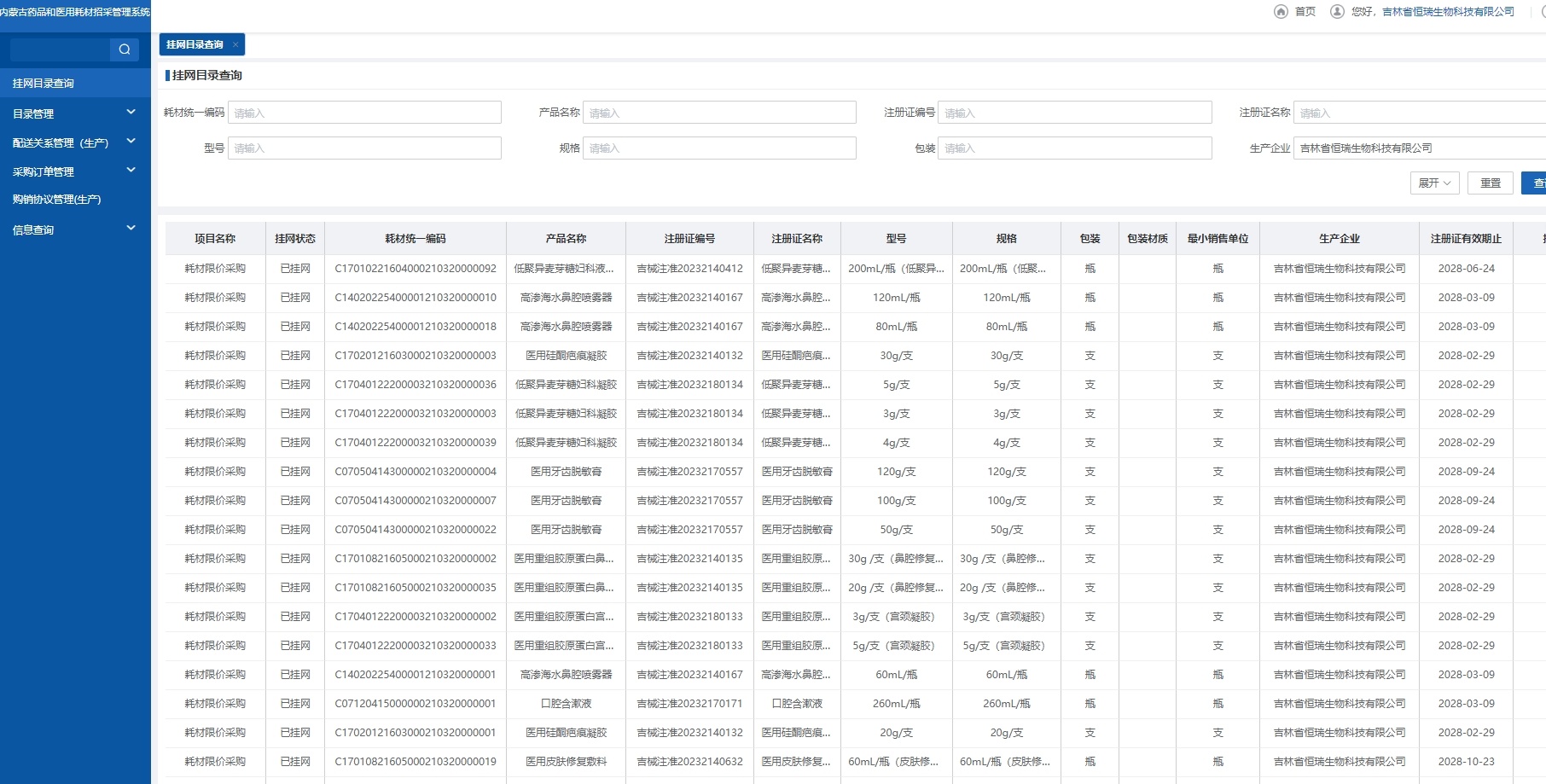Focus the 规格 input field
The image size is (1546, 784).
[x=719, y=148]
